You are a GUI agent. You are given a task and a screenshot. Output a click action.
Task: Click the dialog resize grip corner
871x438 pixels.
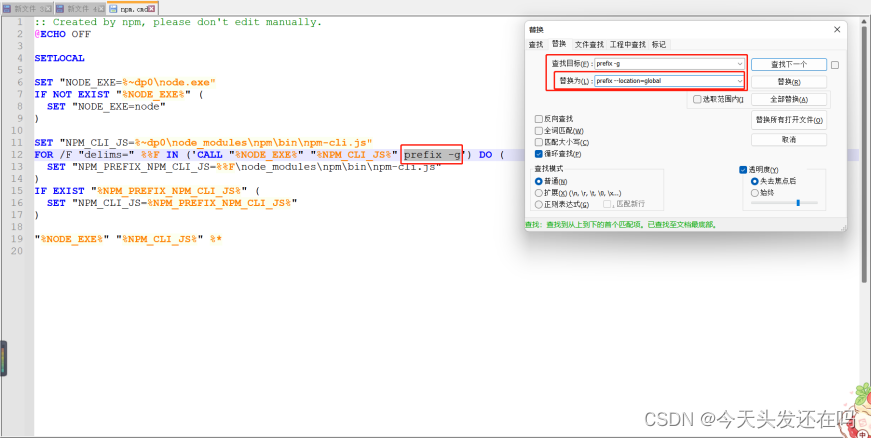click(843, 227)
